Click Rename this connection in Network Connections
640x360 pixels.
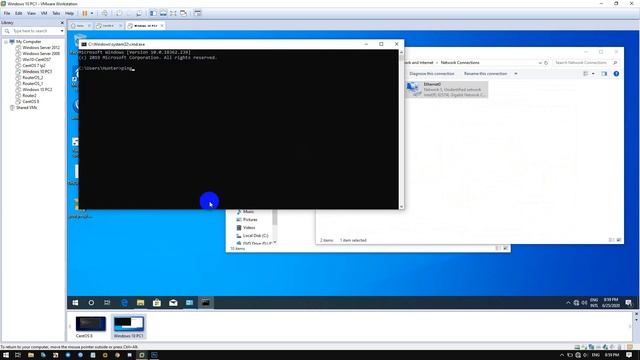point(485,74)
